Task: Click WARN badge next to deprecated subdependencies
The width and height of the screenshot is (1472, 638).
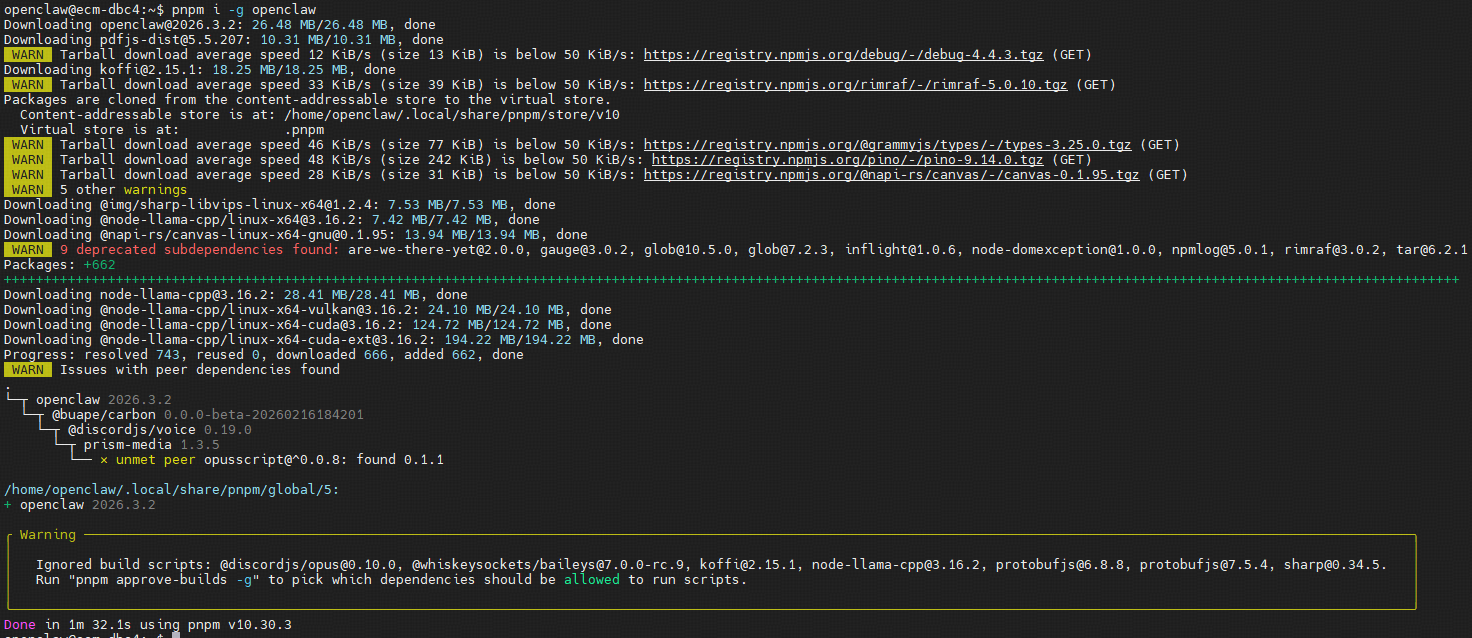Action: click(27, 250)
